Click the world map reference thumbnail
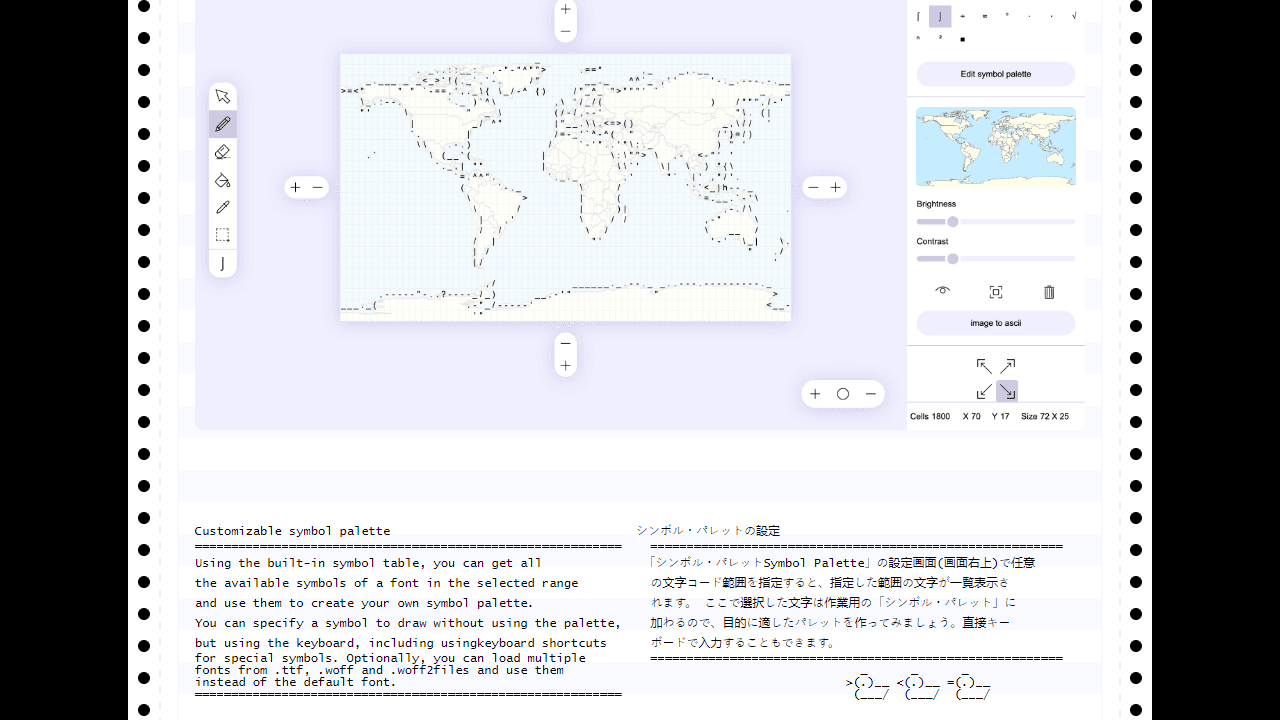 click(996, 146)
